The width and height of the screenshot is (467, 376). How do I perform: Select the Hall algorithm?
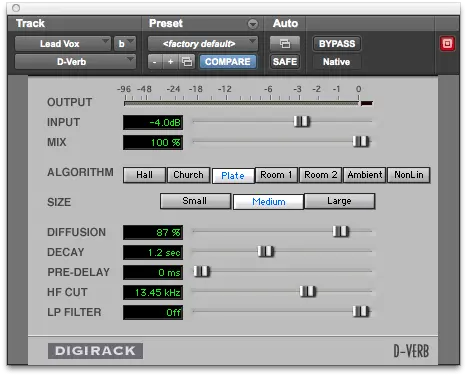pyautogui.click(x=144, y=175)
